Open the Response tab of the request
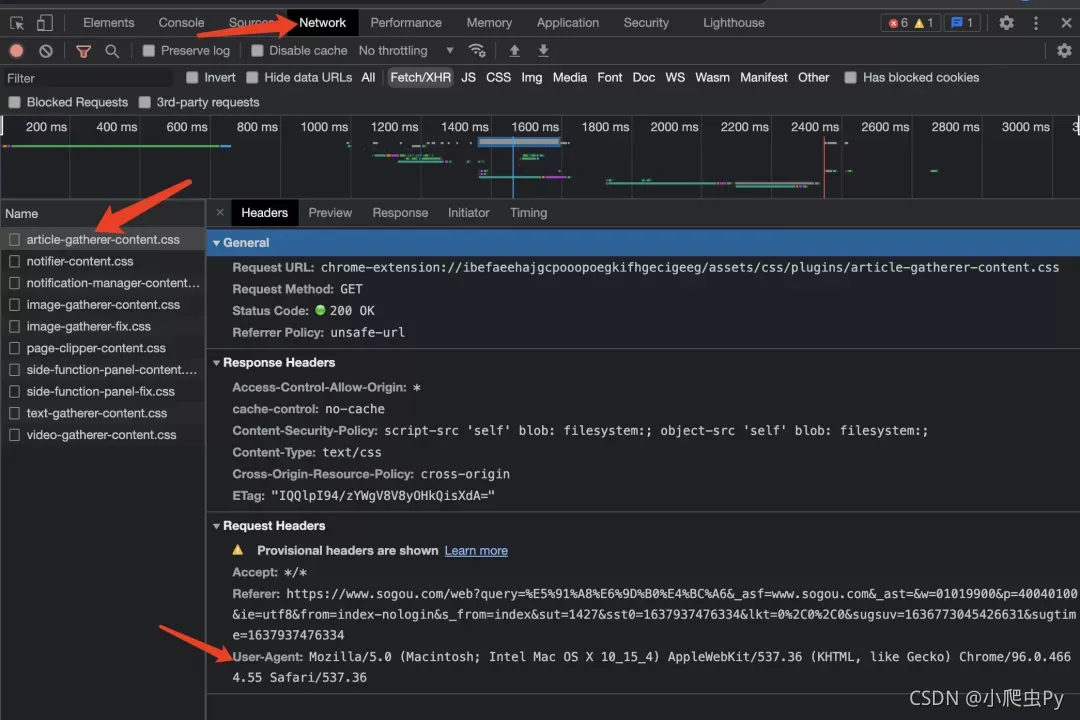 point(400,213)
